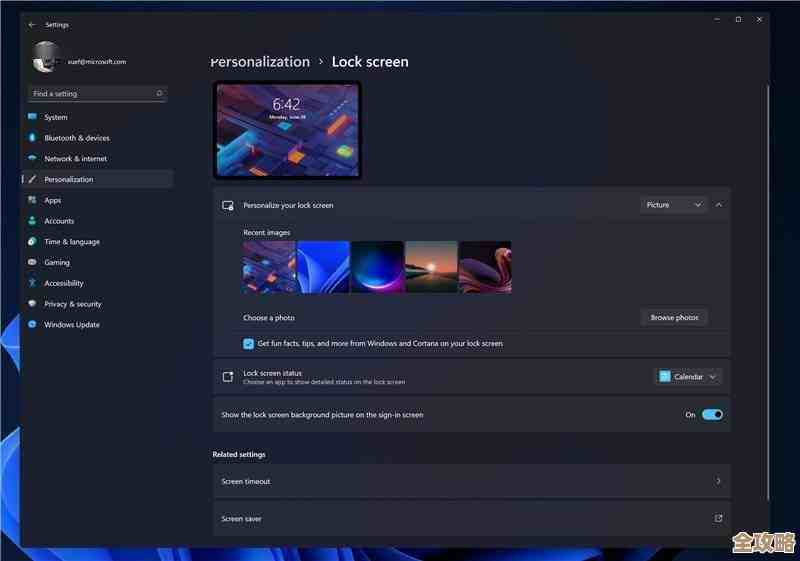Go to Accessibility settings
This screenshot has height=561, width=800.
click(63, 283)
